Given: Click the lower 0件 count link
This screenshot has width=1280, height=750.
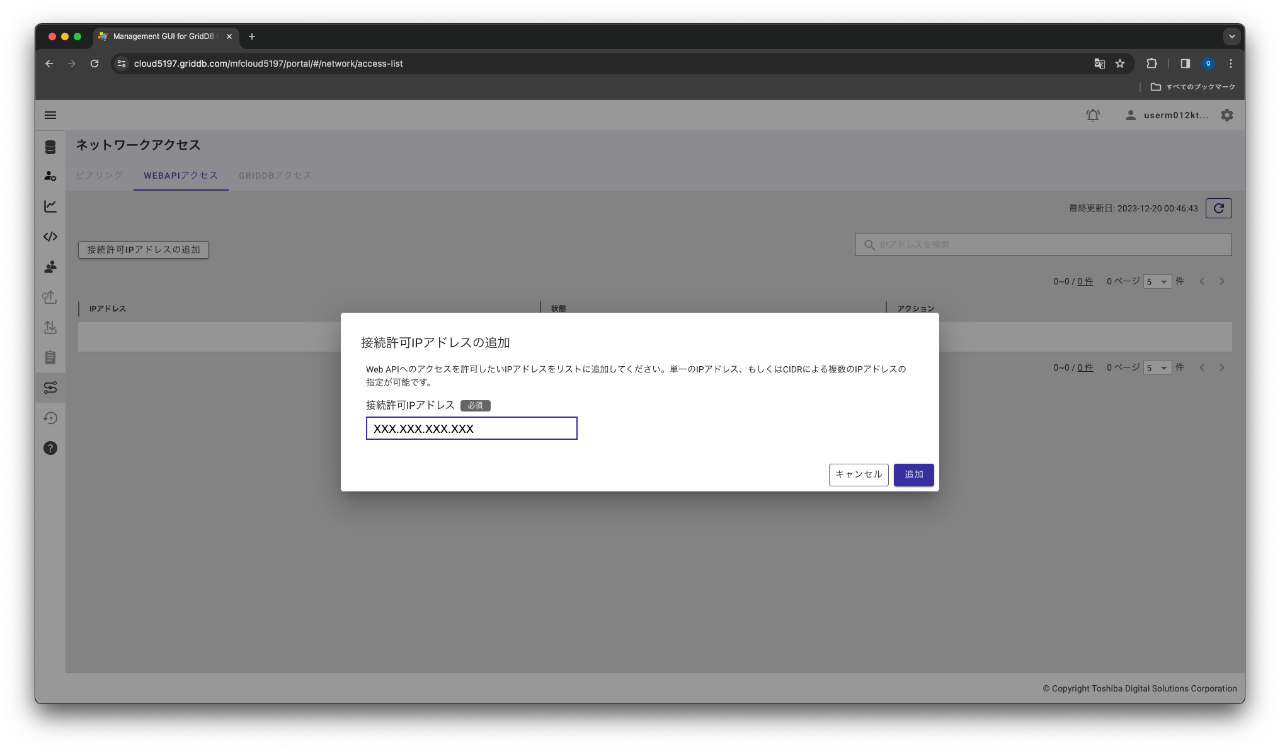Looking at the screenshot, I should click(x=1085, y=368).
